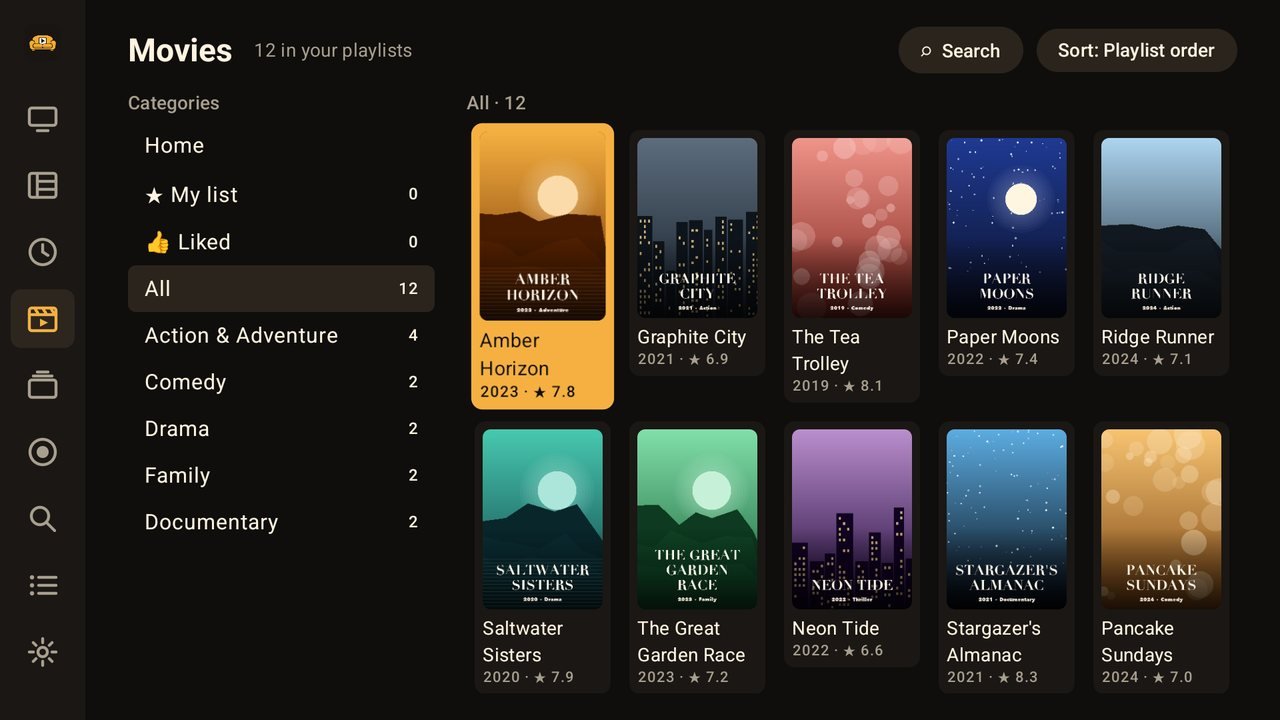Open the recordings circle icon

click(42, 452)
